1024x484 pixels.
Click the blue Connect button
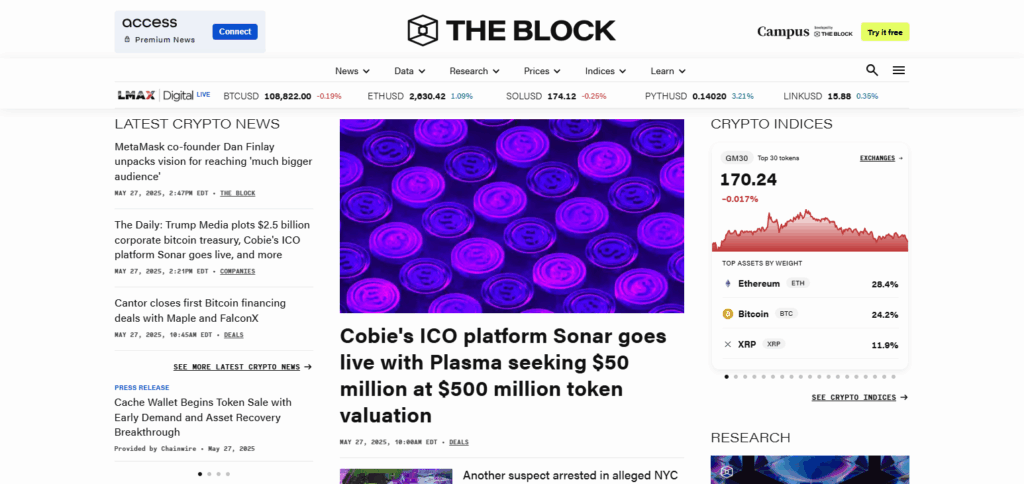click(x=235, y=31)
